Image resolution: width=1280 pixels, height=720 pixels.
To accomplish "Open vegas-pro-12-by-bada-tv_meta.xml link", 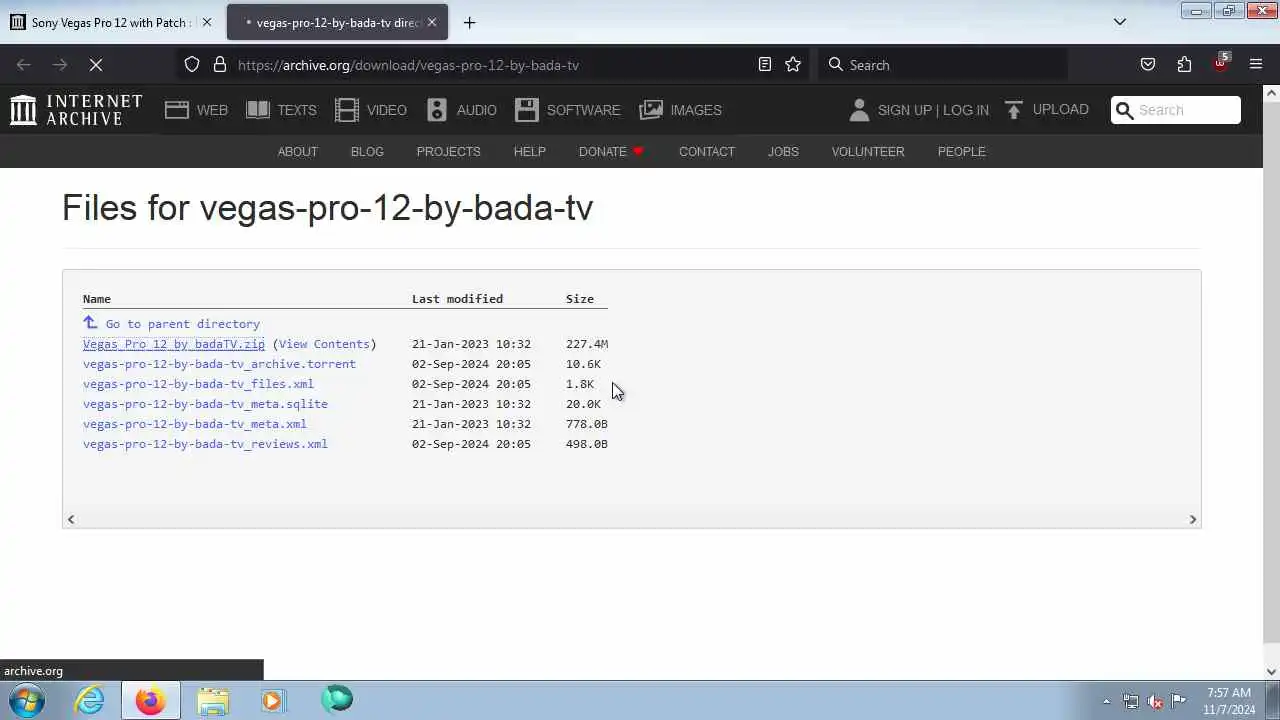I will [x=195, y=424].
